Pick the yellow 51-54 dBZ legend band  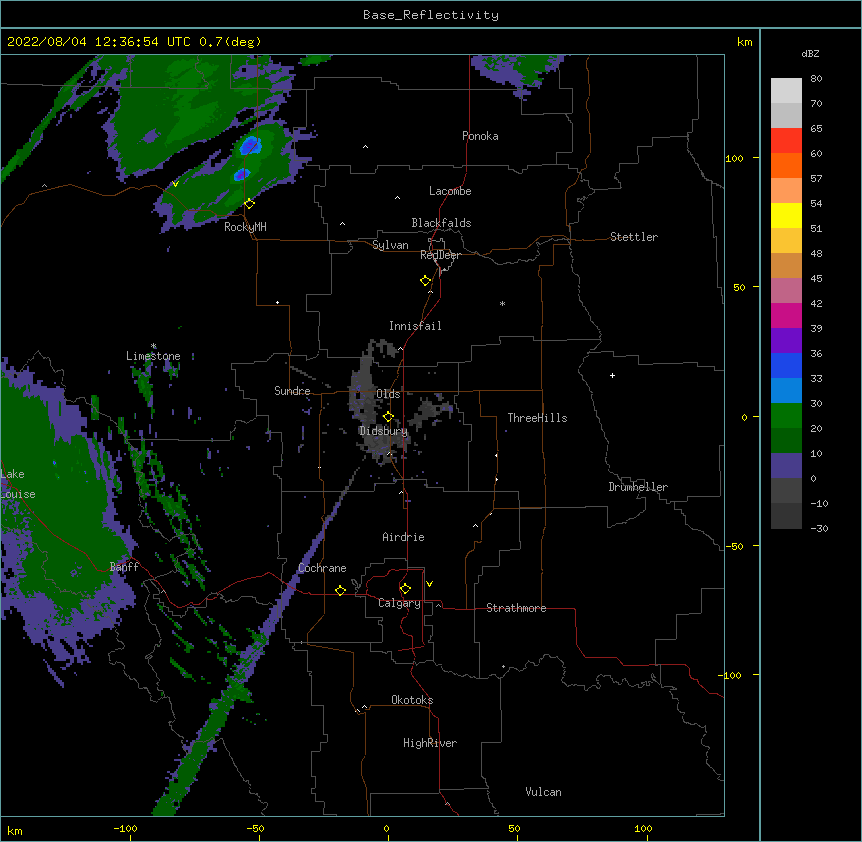point(786,215)
